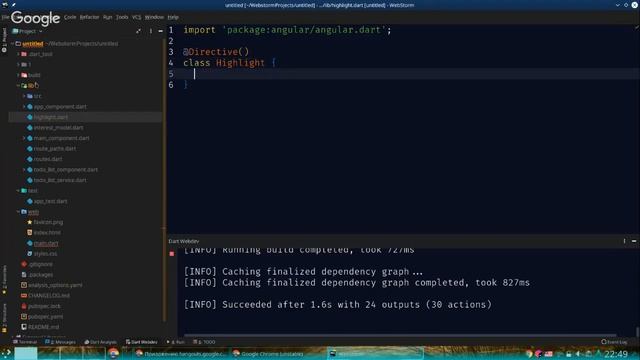Collapse the test folder

coord(18,191)
